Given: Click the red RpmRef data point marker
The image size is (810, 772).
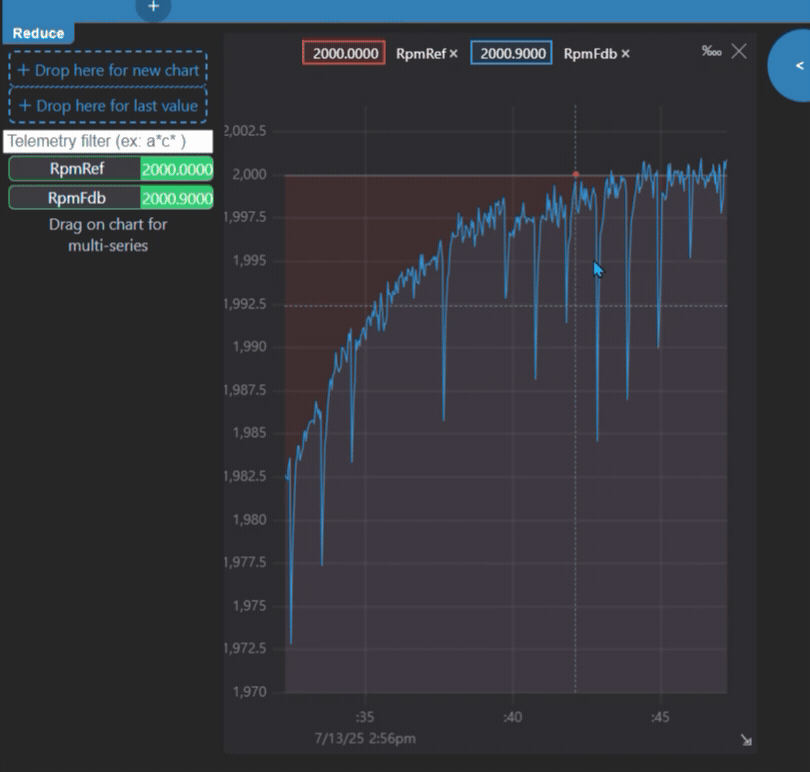Looking at the screenshot, I should 575,175.
